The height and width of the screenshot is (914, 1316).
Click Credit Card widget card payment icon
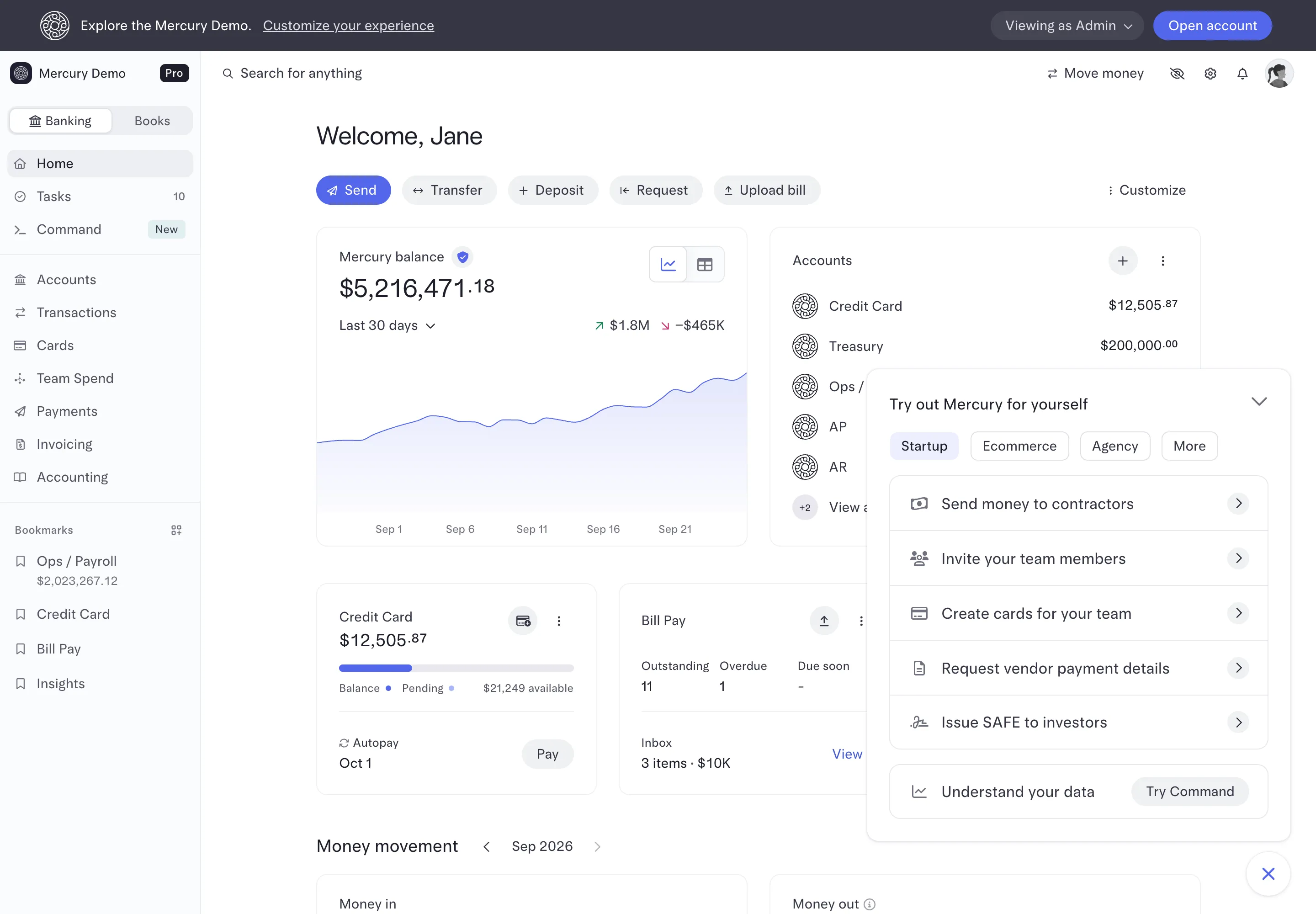[x=523, y=621]
